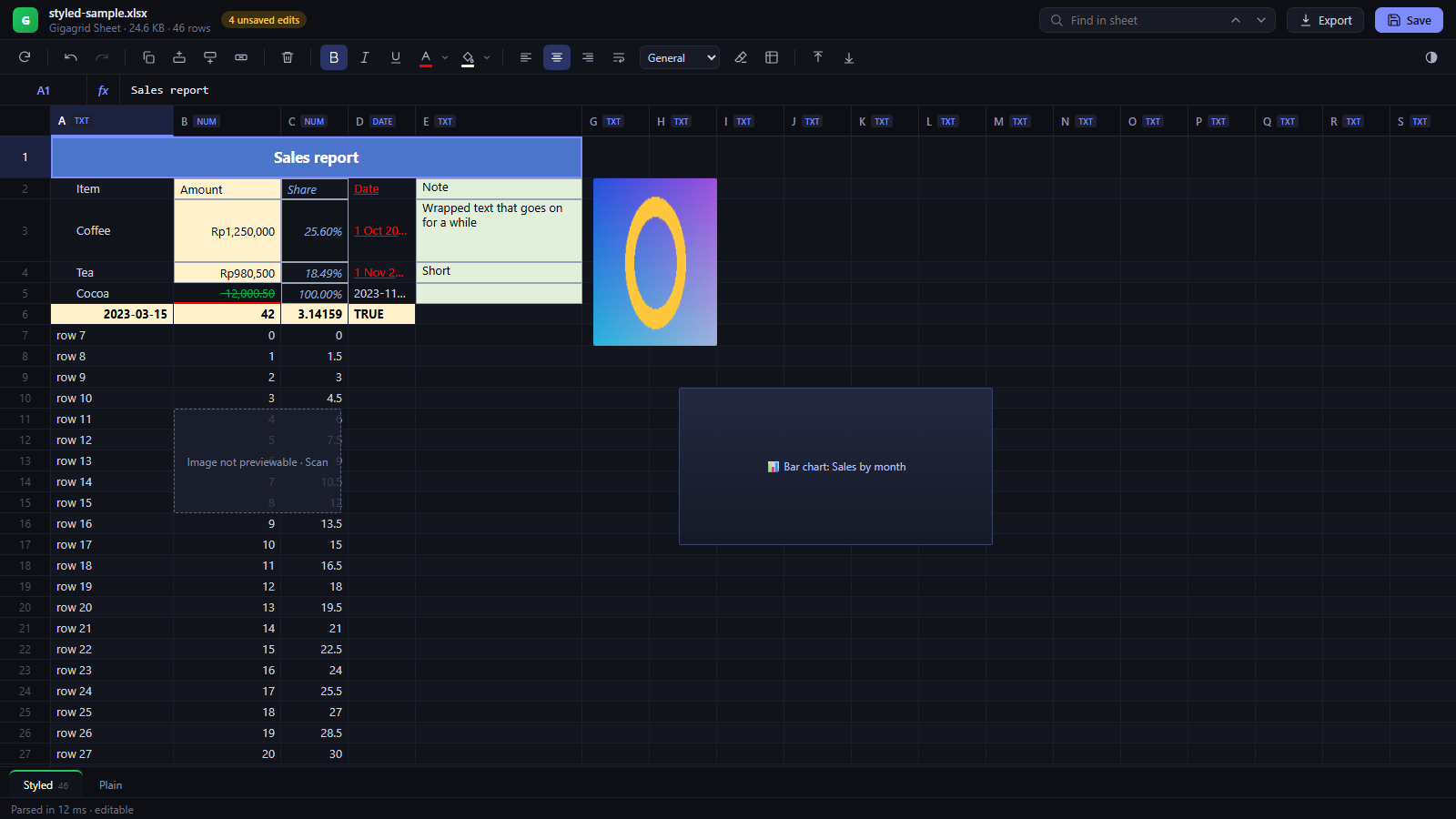The height and width of the screenshot is (819, 1456).
Task: Undo the last edit
Action: tap(71, 57)
